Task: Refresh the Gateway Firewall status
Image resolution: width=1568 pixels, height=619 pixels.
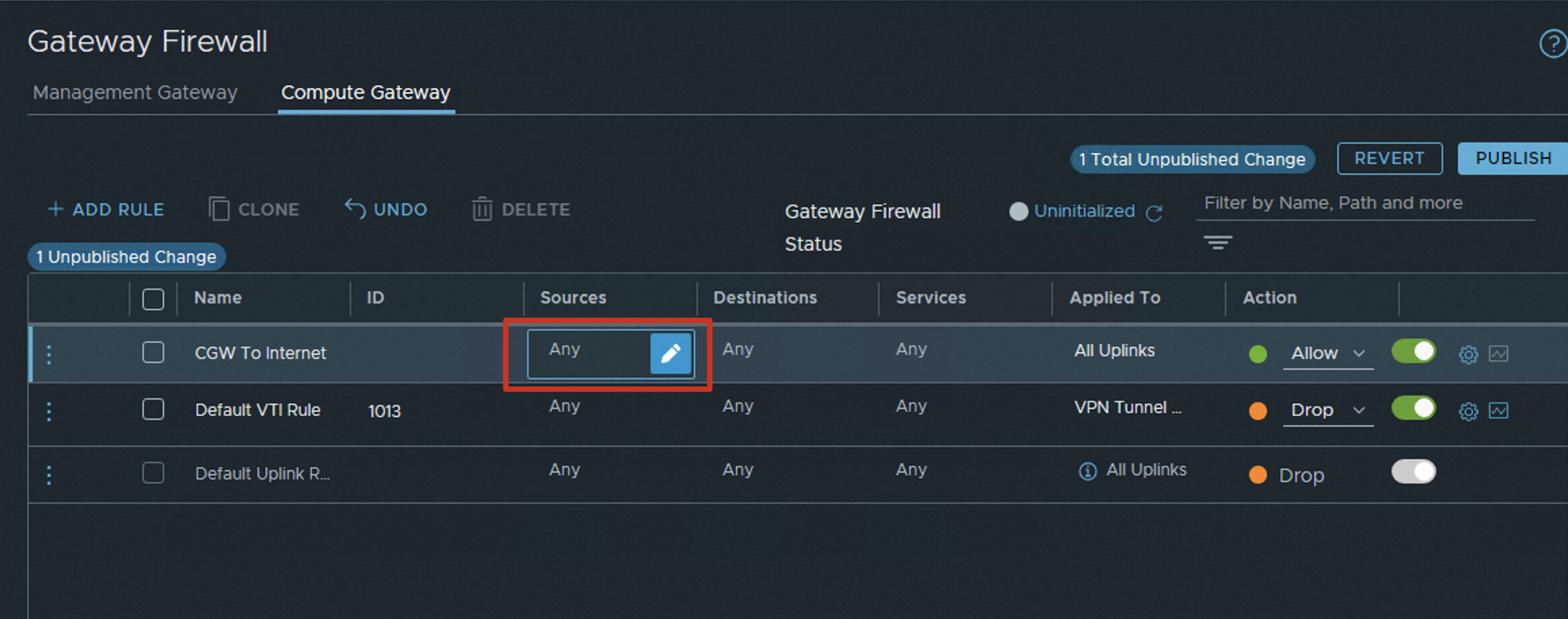Action: [x=1154, y=213]
